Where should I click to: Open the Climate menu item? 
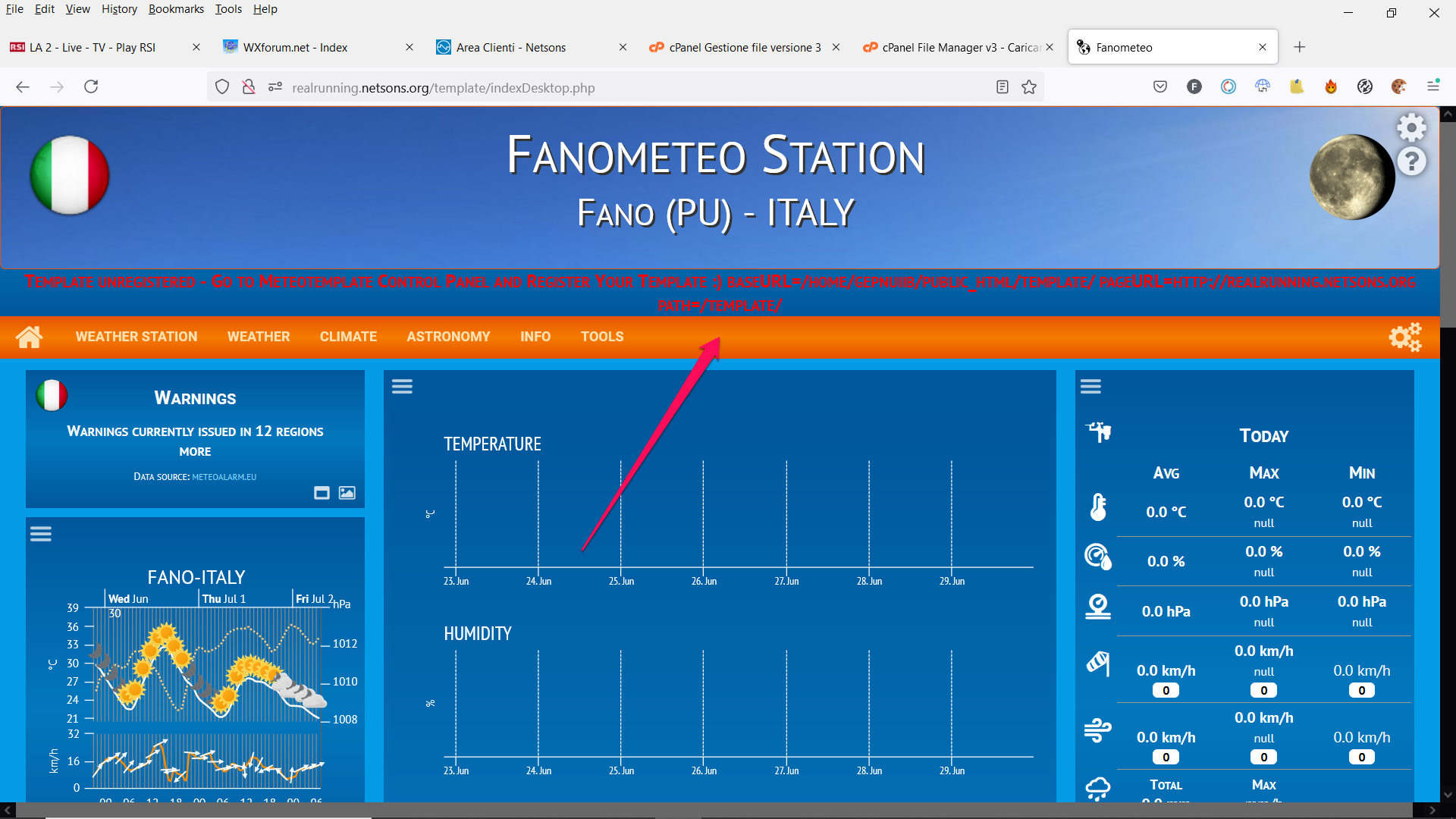(x=348, y=337)
